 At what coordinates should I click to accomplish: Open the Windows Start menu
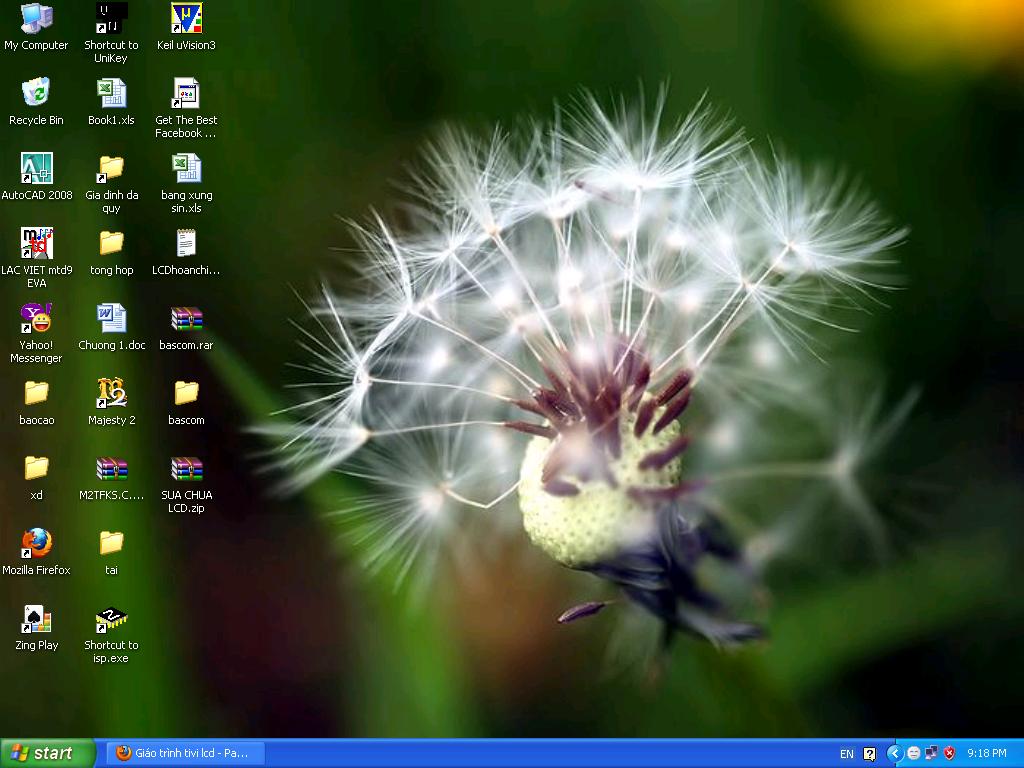(x=48, y=753)
